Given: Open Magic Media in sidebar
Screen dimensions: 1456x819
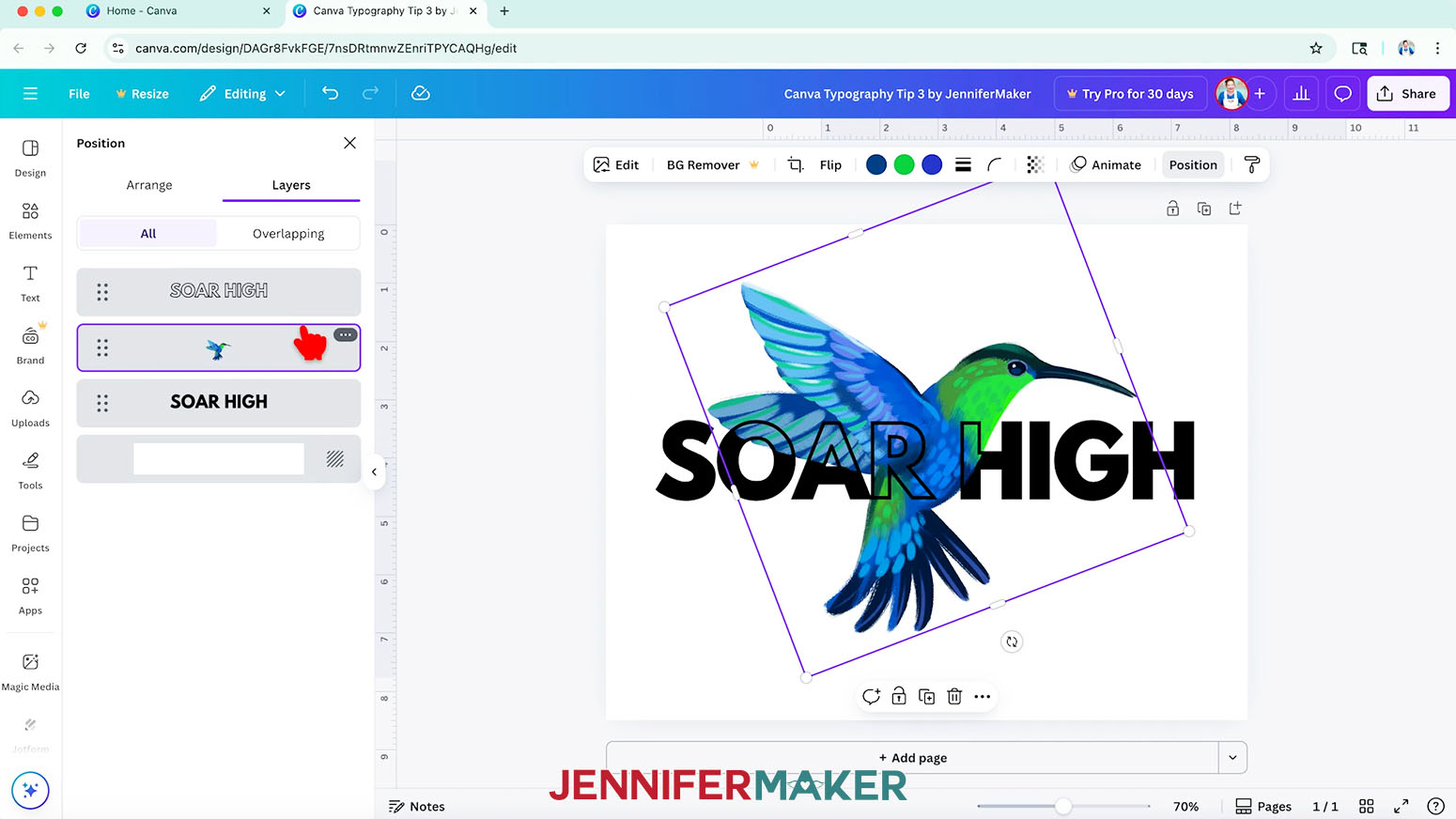Looking at the screenshot, I should pyautogui.click(x=30, y=672).
